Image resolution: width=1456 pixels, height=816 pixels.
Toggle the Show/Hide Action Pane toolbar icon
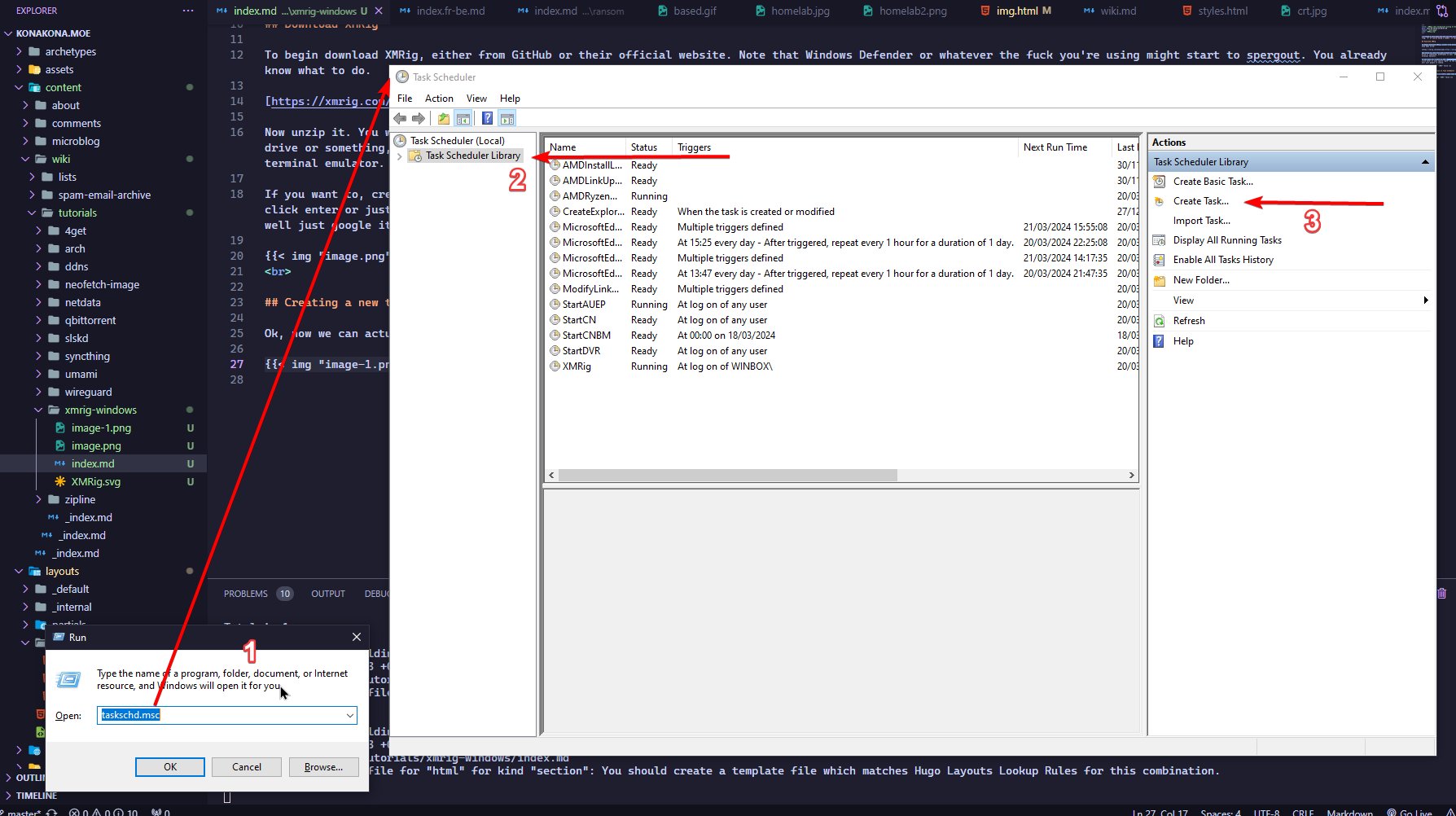click(507, 119)
